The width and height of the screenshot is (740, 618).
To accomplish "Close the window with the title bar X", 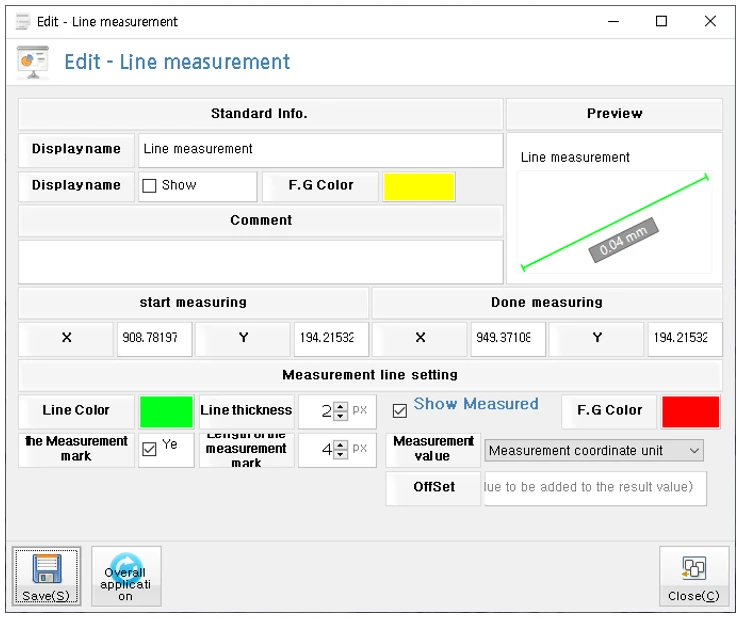I will [710, 21].
